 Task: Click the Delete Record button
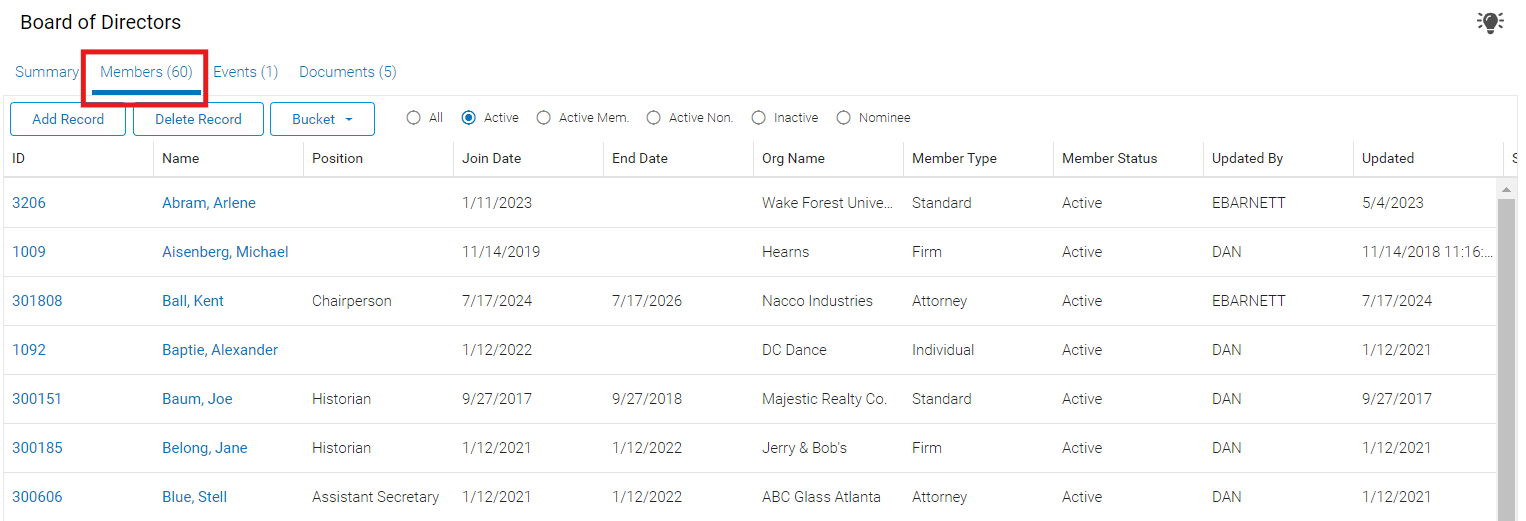198,119
